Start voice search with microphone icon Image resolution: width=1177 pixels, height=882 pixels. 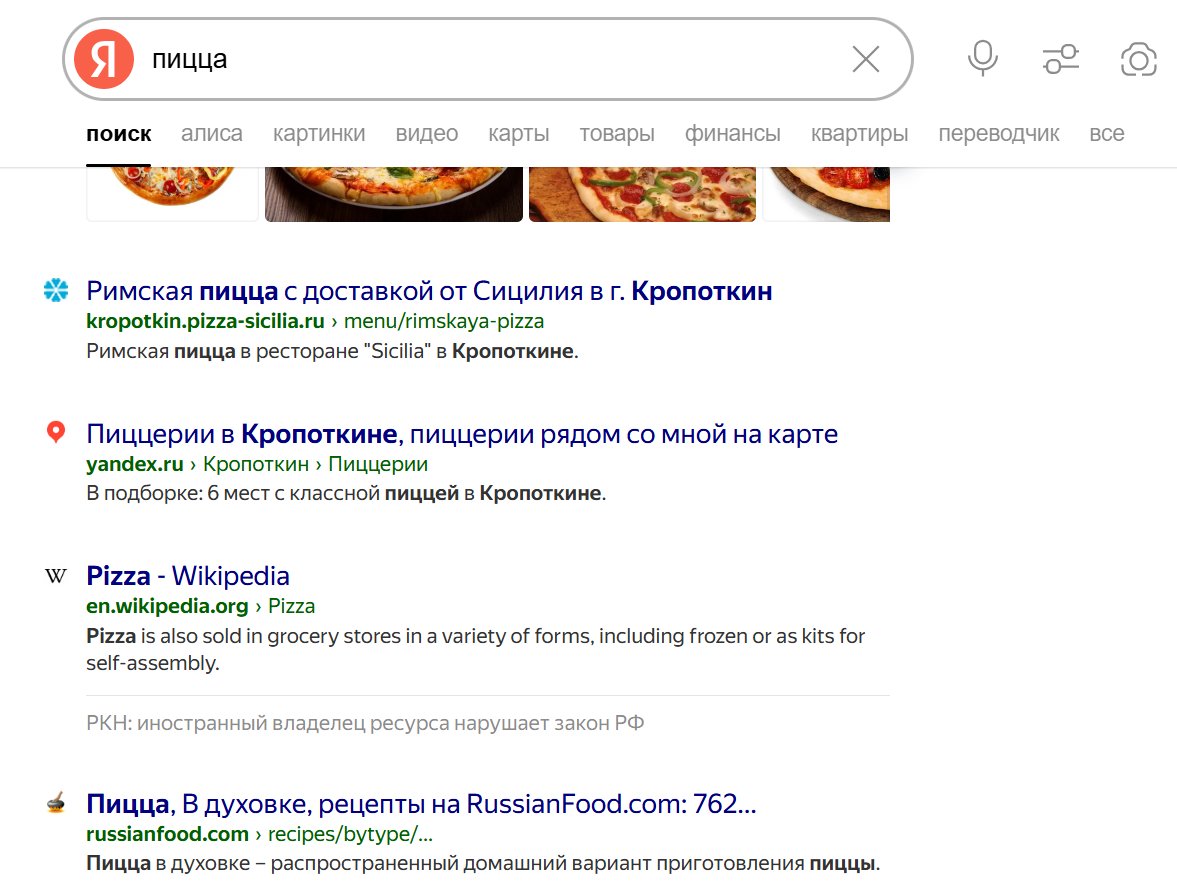coord(982,59)
